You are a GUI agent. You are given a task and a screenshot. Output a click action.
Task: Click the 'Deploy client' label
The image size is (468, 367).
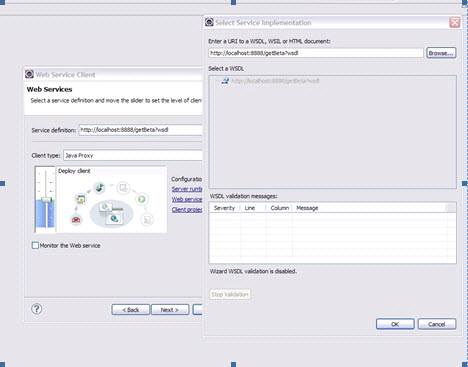click(x=74, y=171)
